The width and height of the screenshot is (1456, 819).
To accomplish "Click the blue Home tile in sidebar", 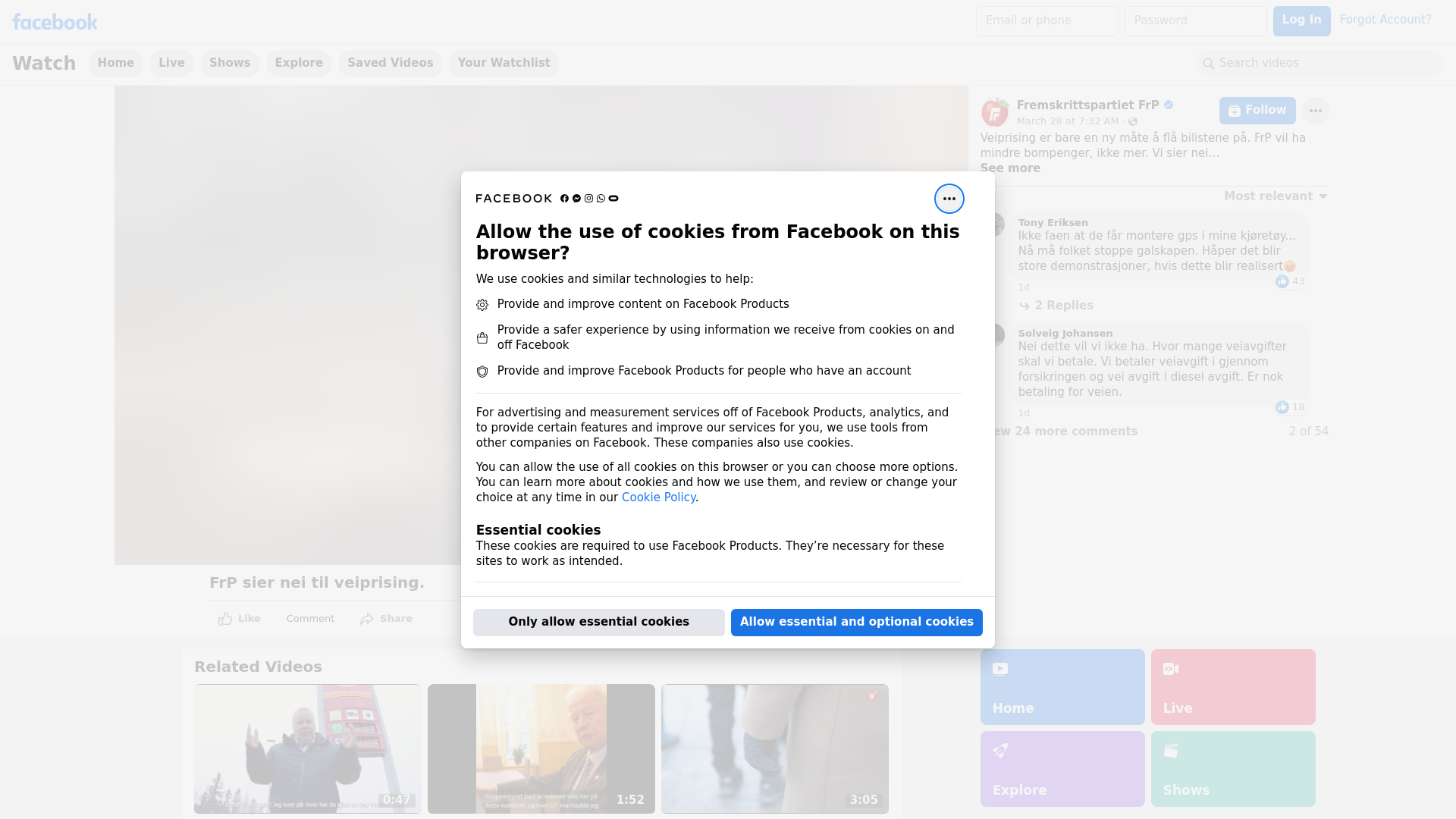I will (1062, 687).
